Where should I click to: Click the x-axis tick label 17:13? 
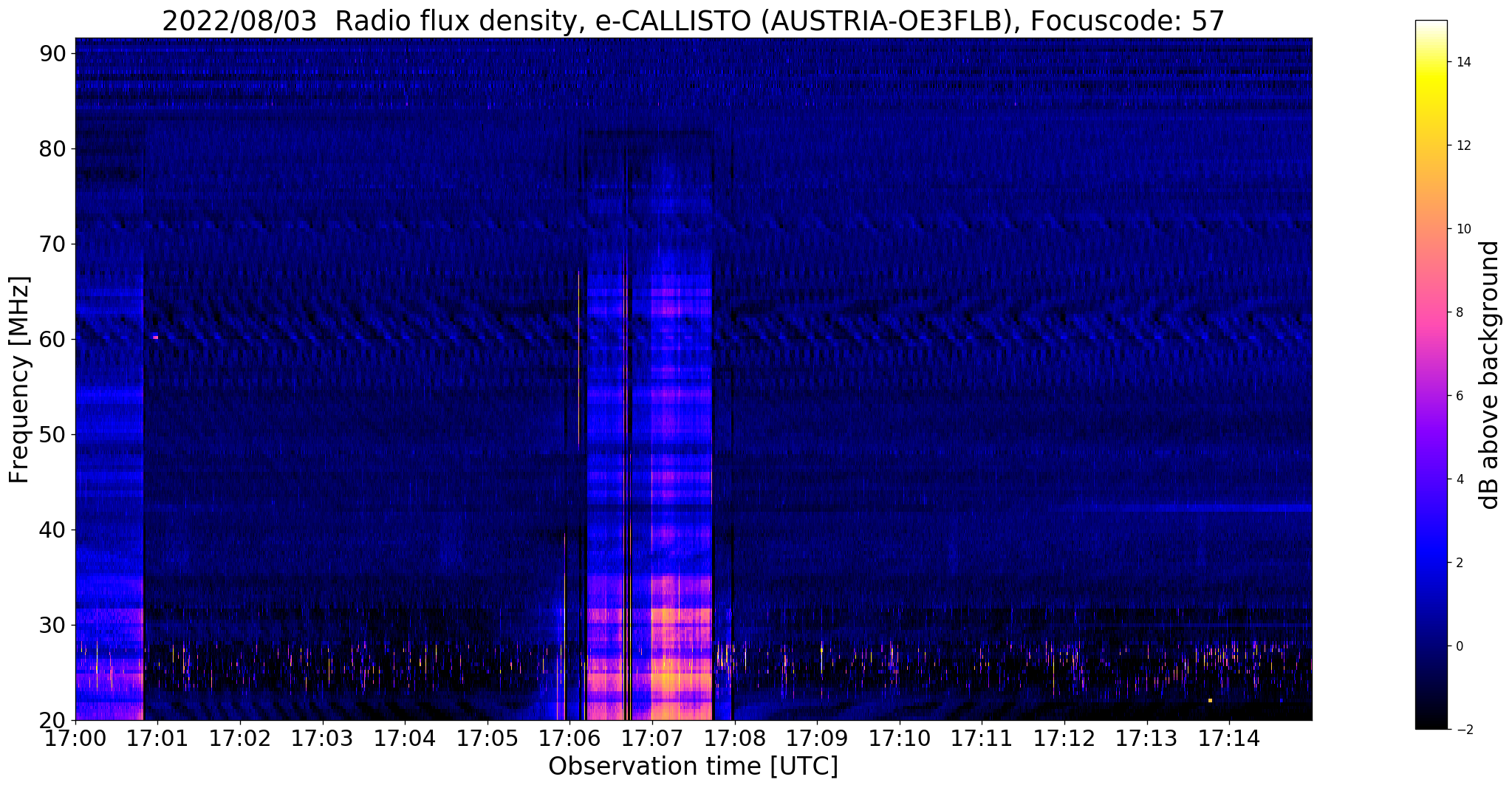[x=1147, y=738]
